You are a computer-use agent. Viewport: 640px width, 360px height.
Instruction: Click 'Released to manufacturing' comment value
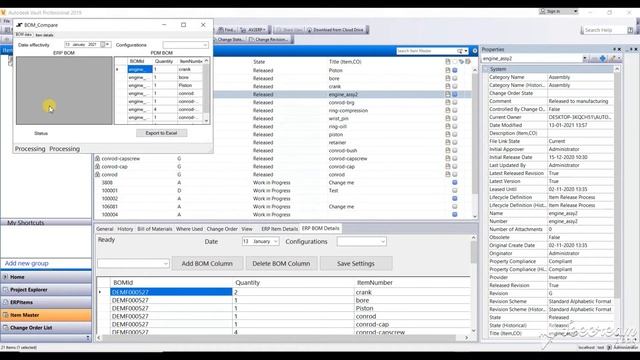point(578,101)
